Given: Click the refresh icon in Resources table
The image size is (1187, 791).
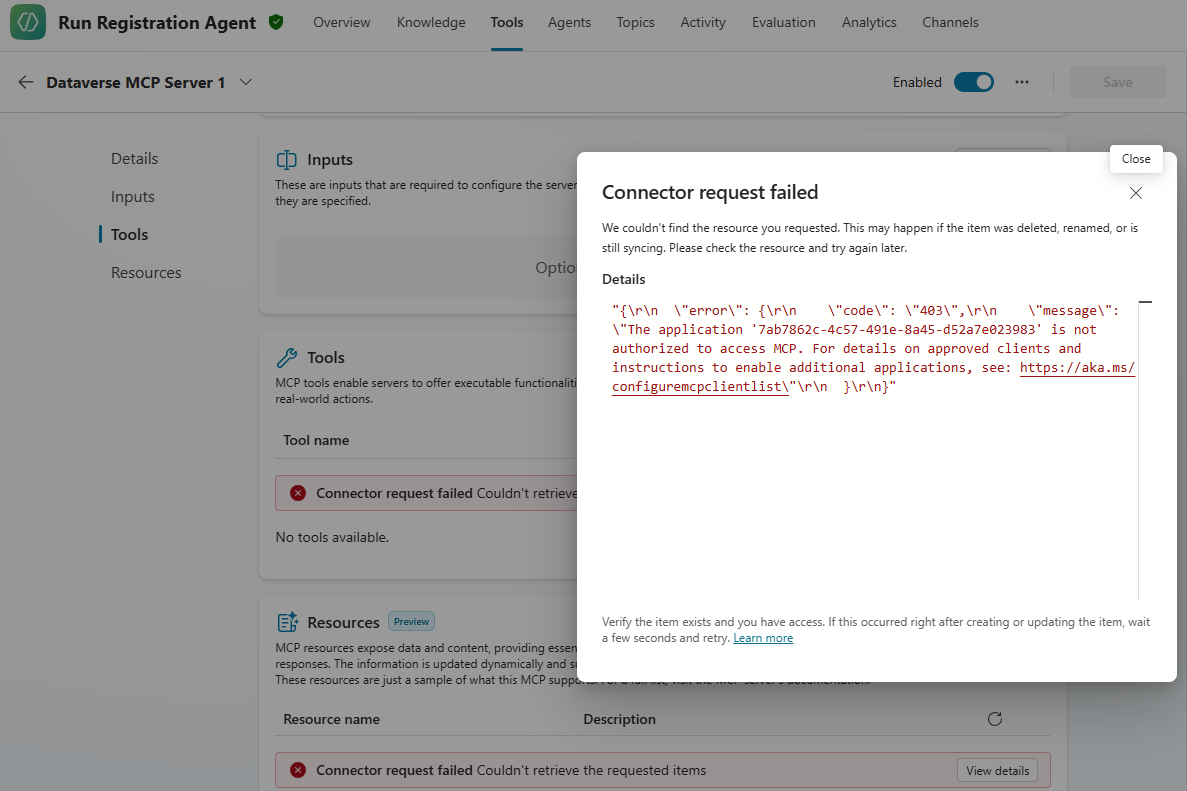Looking at the screenshot, I should pos(994,719).
